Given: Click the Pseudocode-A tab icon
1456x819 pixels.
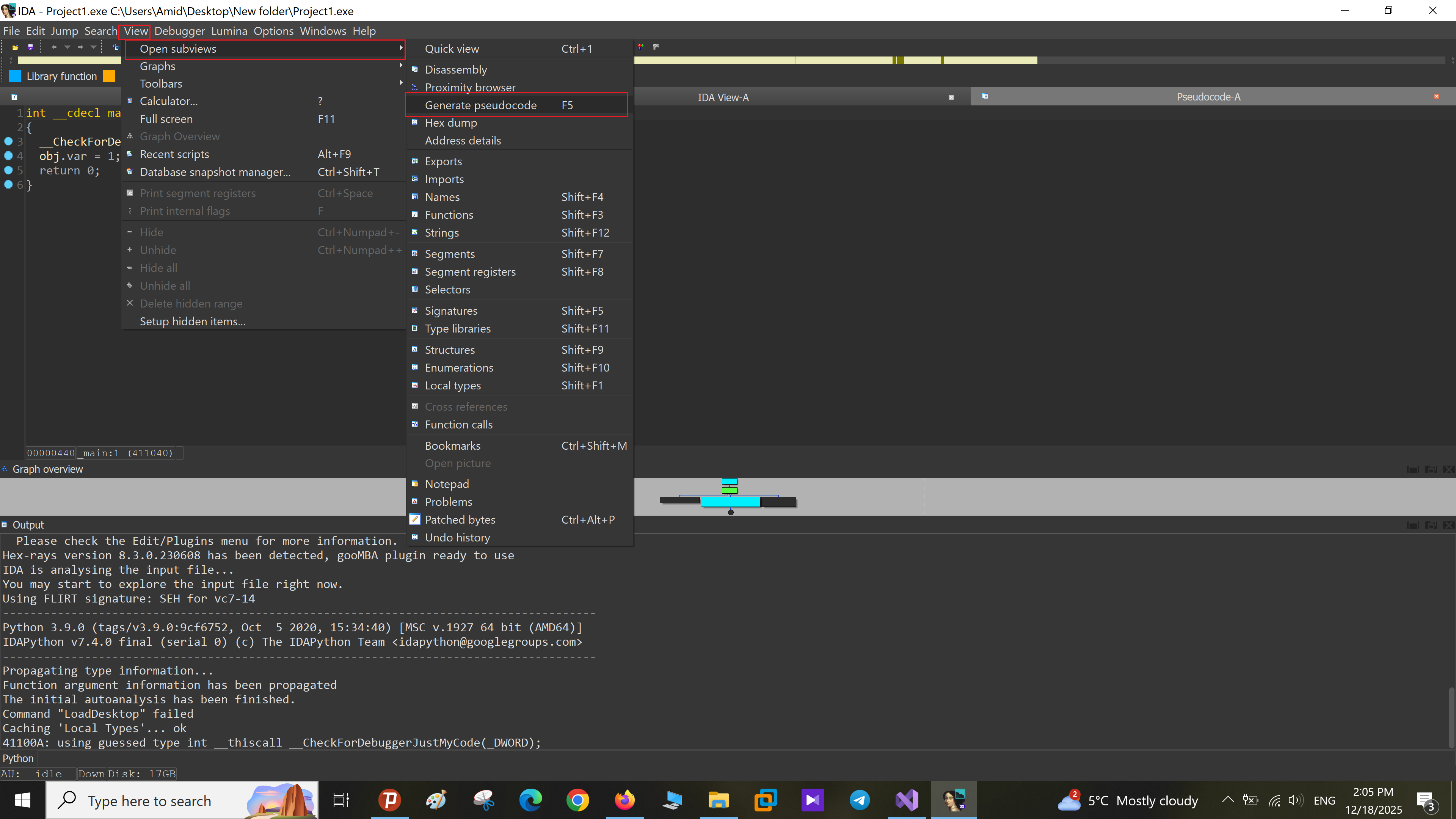Looking at the screenshot, I should (x=985, y=97).
